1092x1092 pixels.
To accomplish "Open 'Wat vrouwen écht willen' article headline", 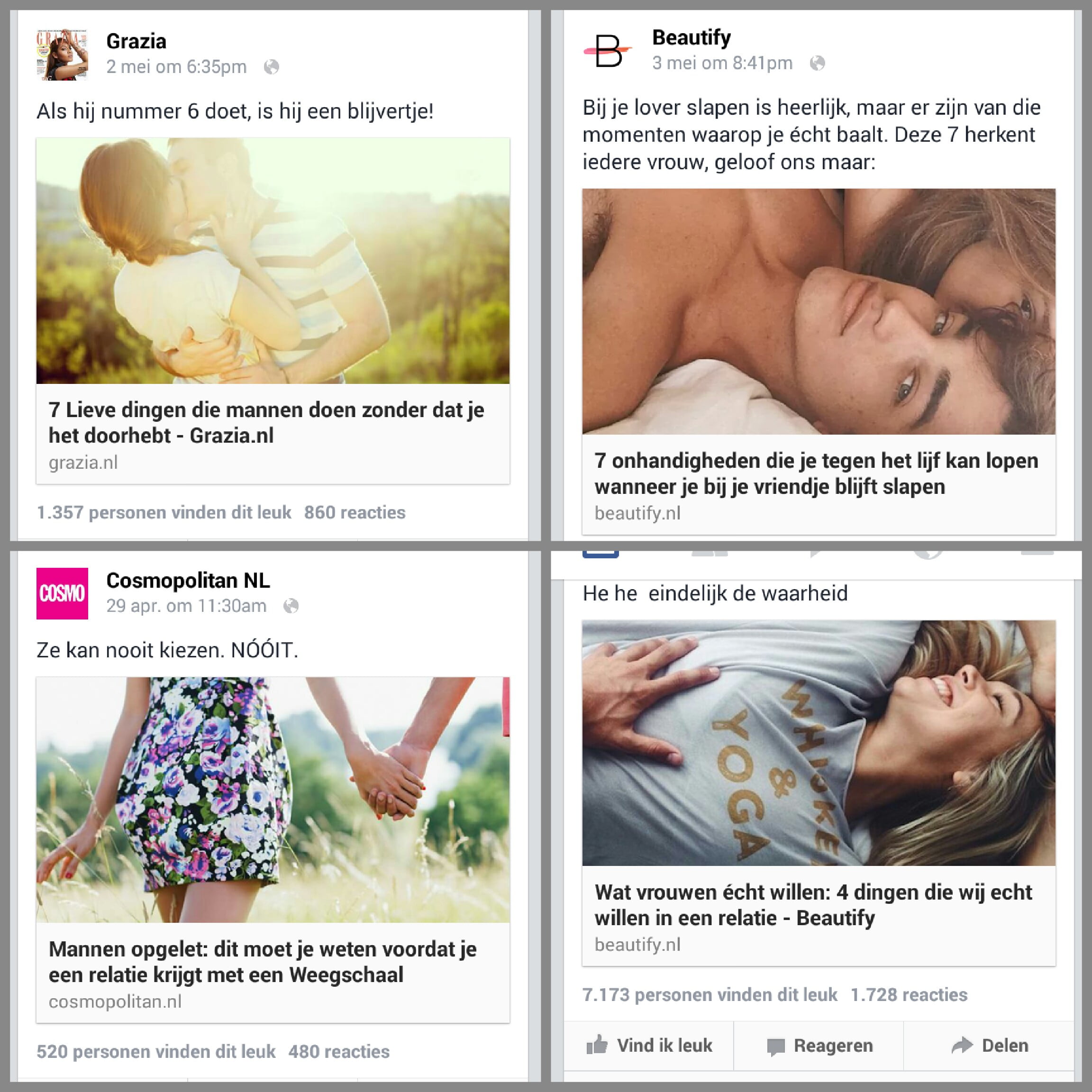I will click(813, 905).
